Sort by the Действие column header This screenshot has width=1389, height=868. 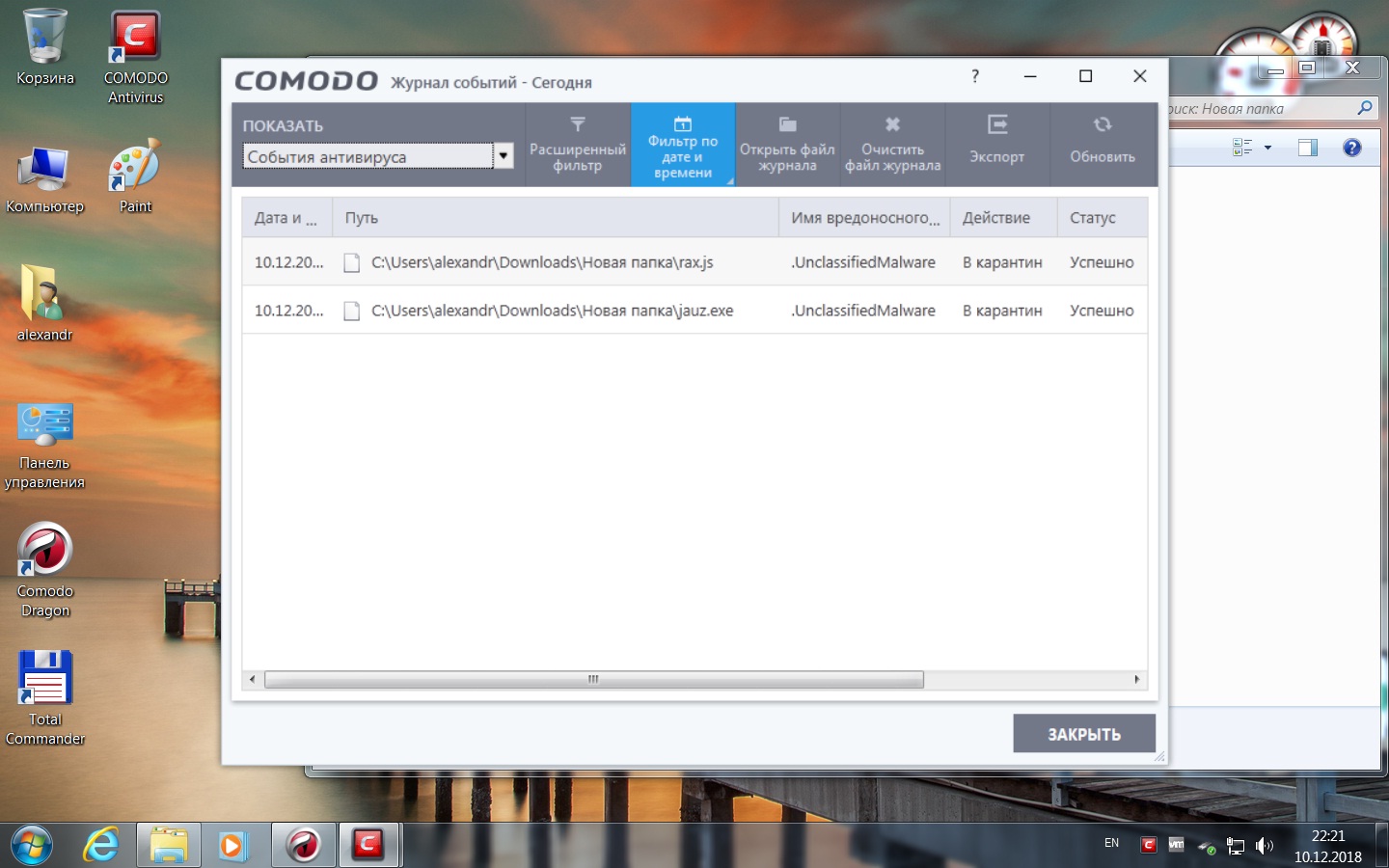click(1003, 218)
